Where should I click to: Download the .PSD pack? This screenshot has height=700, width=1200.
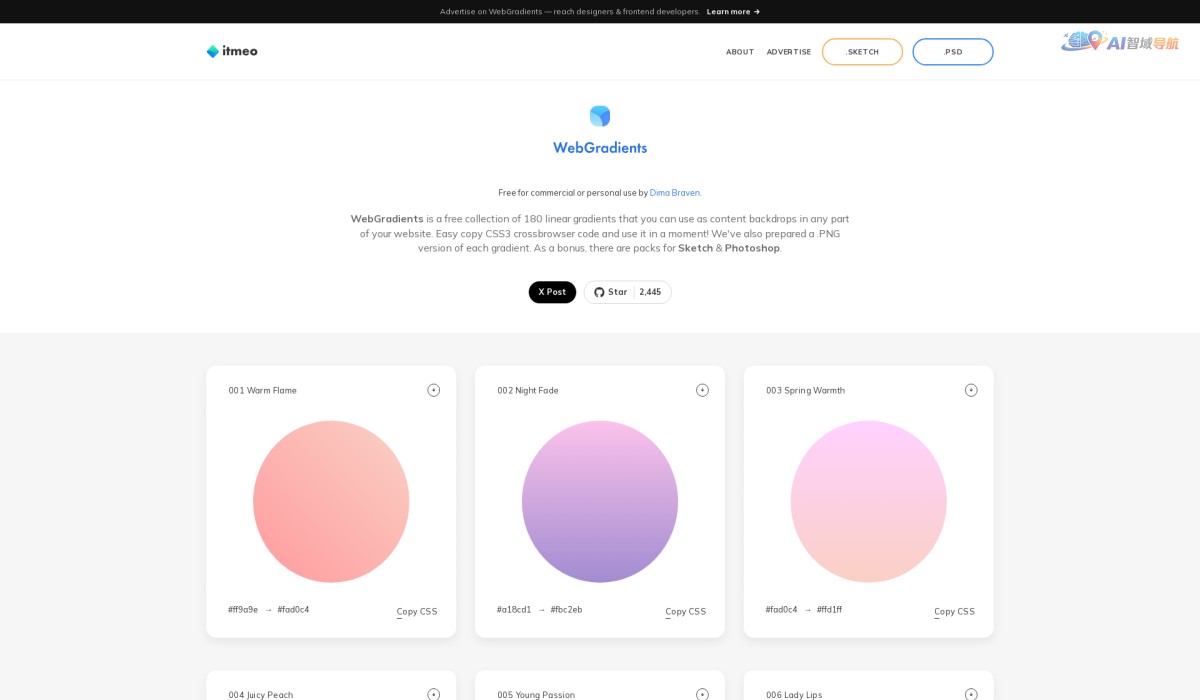952,52
